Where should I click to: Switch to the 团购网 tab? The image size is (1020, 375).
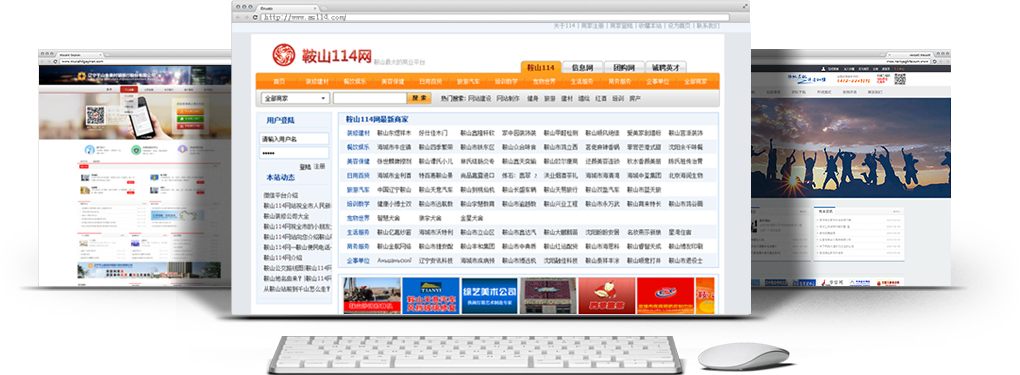click(624, 67)
